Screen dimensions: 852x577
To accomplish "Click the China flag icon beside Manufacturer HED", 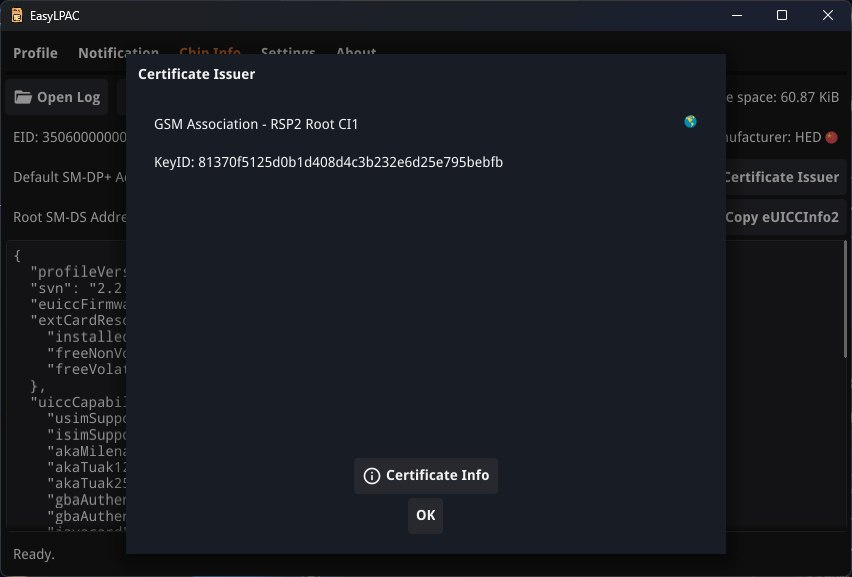I will coord(832,137).
